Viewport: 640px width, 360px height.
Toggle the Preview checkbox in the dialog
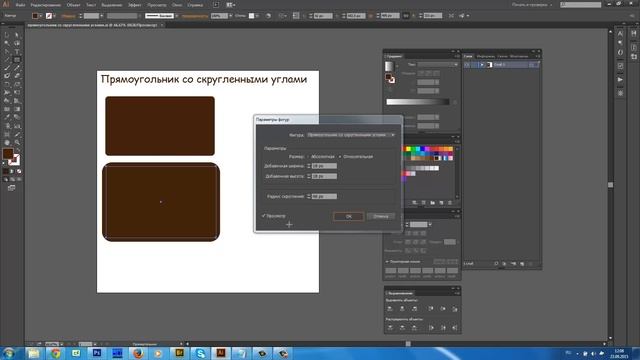(264, 216)
